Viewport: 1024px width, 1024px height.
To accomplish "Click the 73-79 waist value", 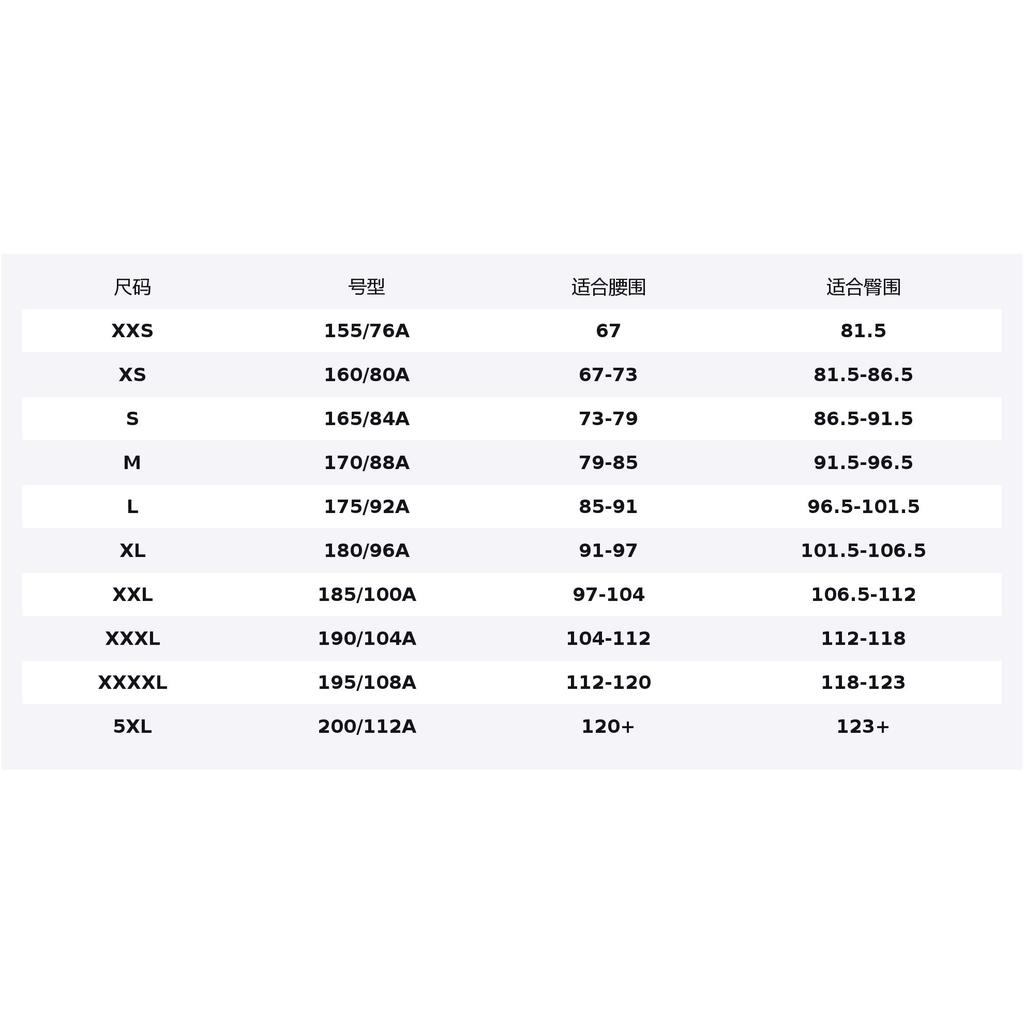I will 608,419.
